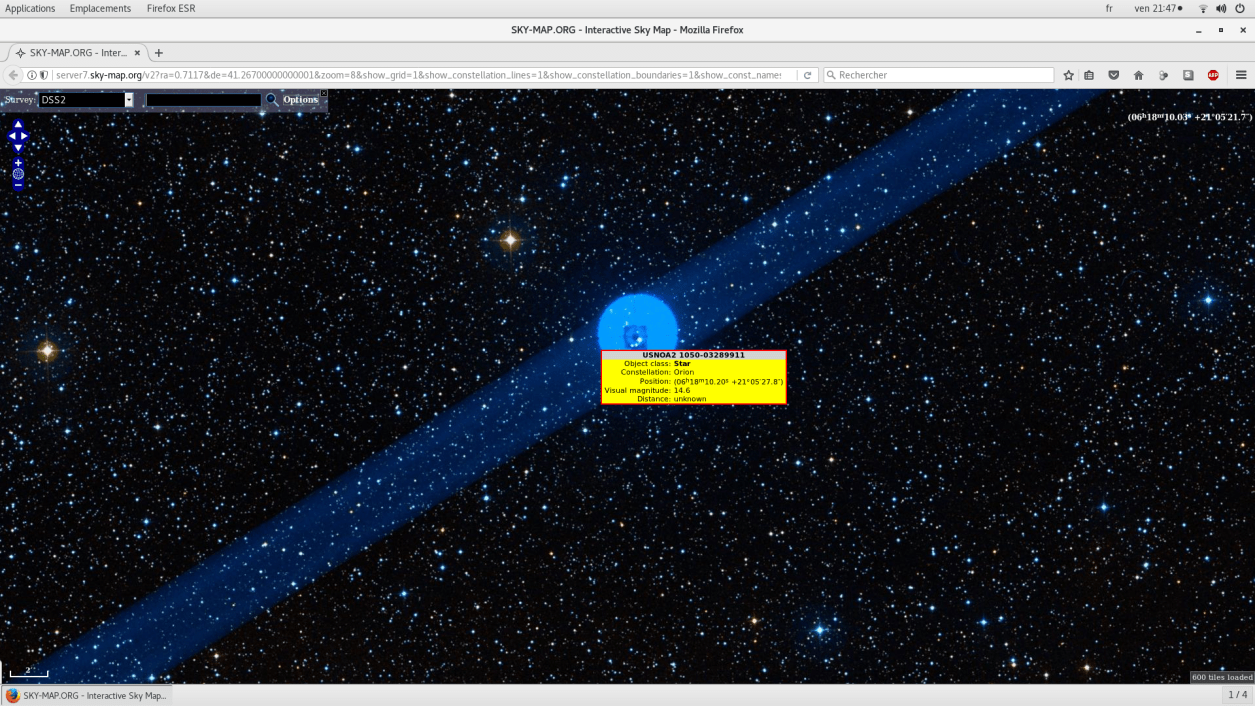
Task: Zoom out with the map minus button
Action: pyautogui.click(x=18, y=185)
